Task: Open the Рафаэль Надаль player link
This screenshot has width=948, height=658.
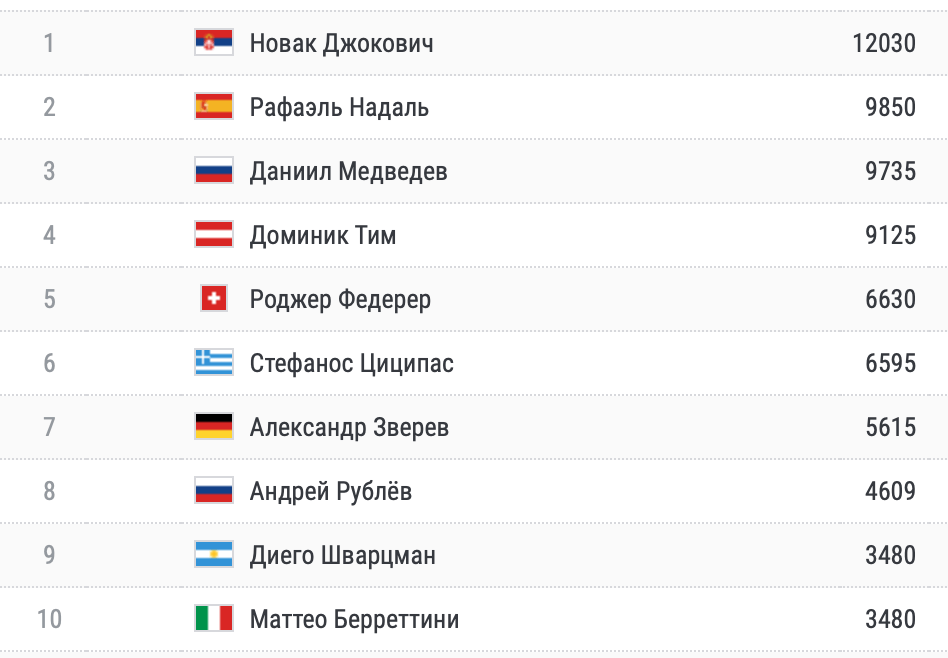Action: (339, 107)
